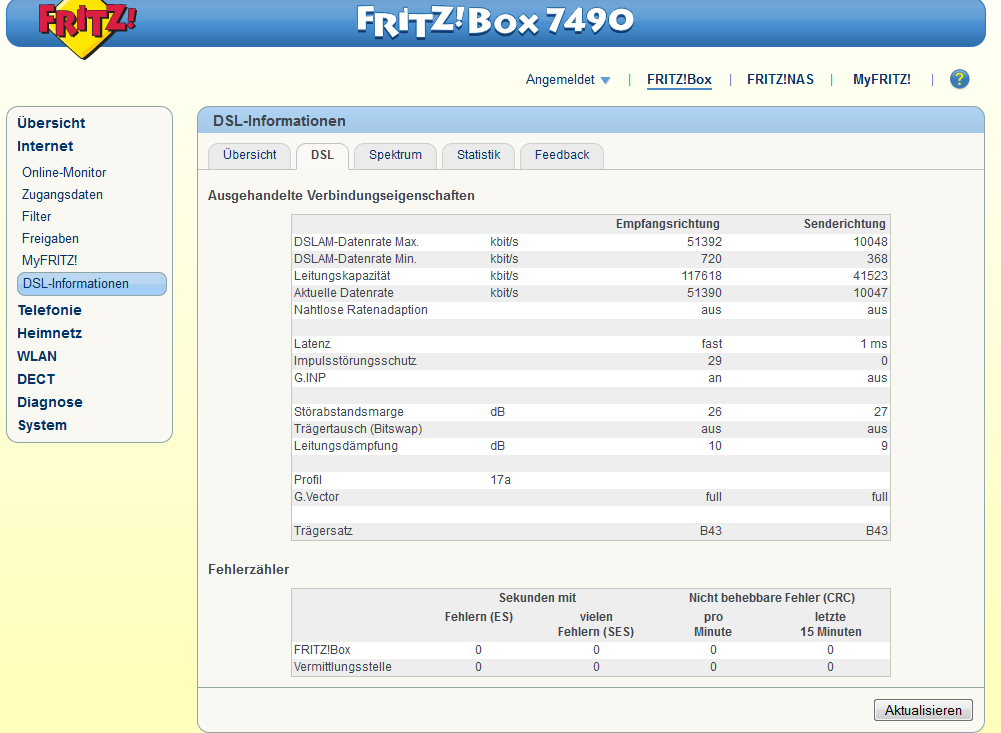Switch to the Spektrum tab
This screenshot has height=733, width=1001.
click(395, 155)
